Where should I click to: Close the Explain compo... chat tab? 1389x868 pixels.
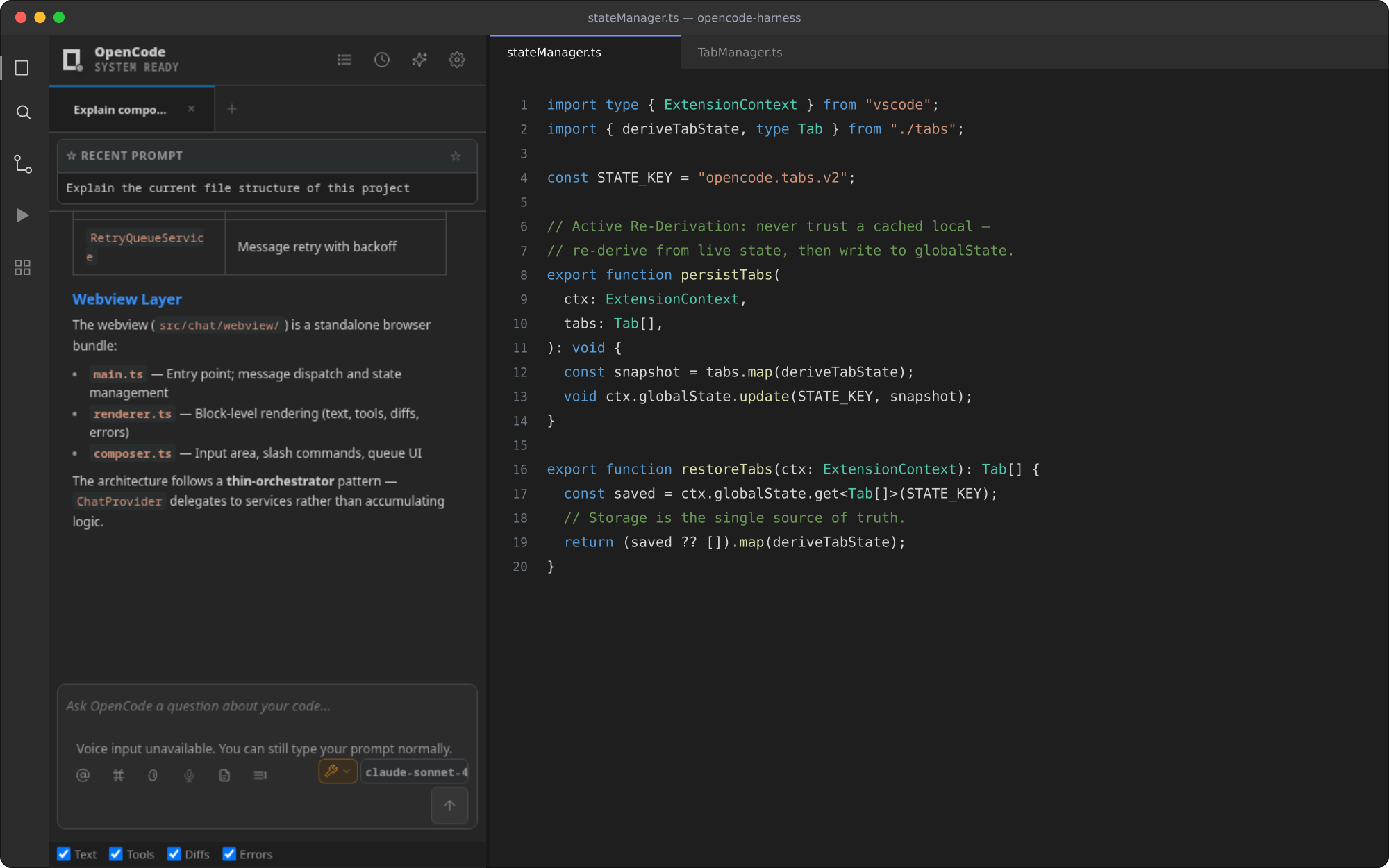click(191, 109)
